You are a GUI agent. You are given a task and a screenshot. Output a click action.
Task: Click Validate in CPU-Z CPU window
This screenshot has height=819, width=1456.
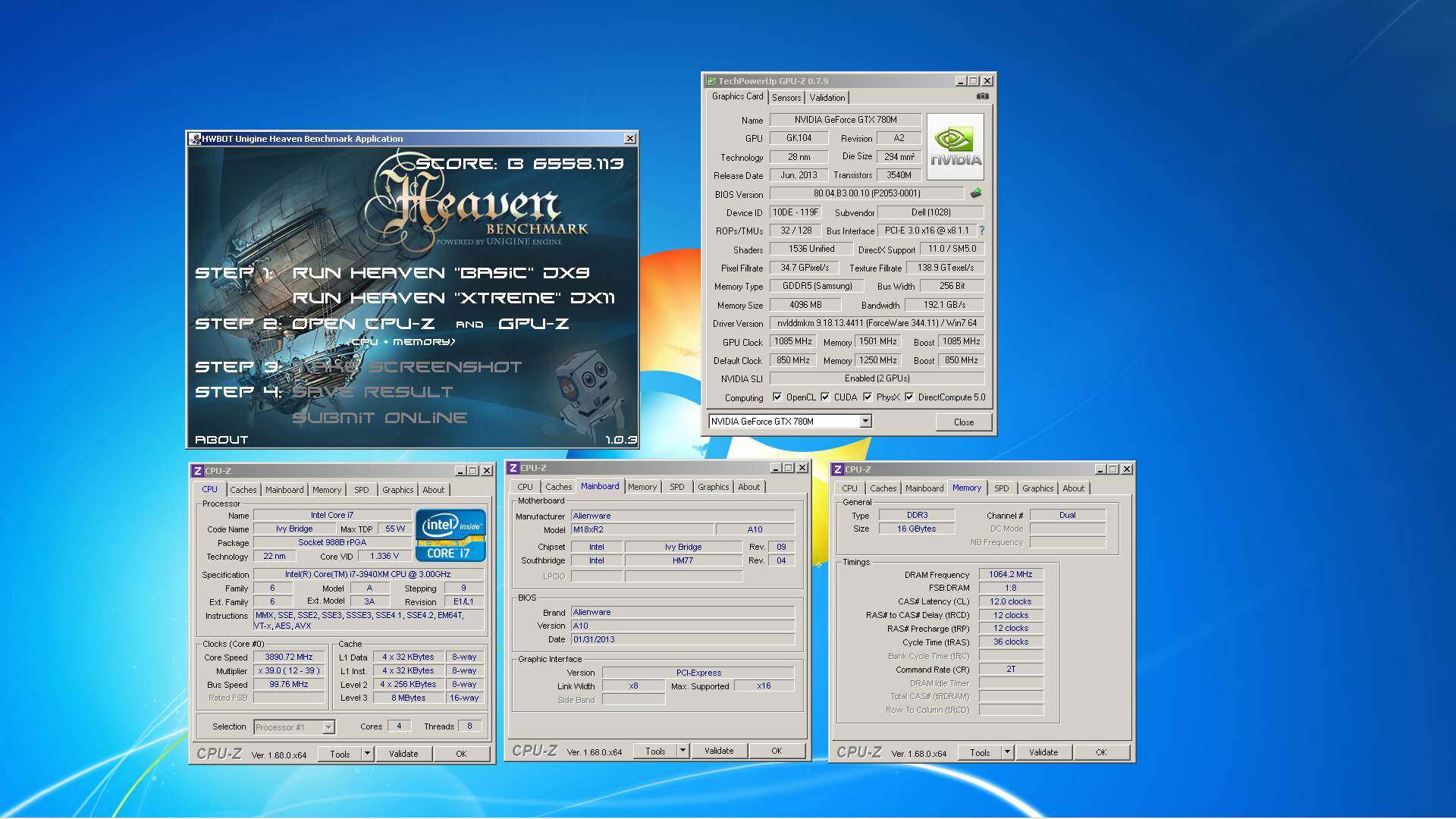coord(403,754)
